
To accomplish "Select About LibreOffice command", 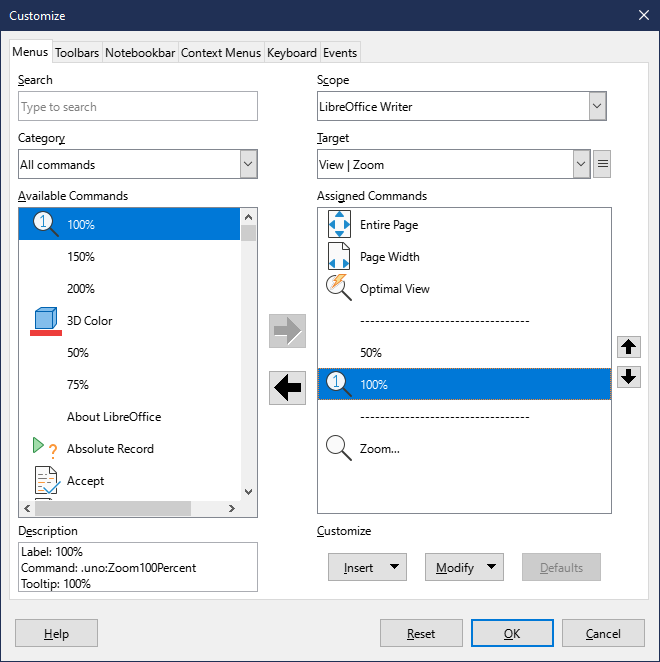I will pyautogui.click(x=129, y=417).
